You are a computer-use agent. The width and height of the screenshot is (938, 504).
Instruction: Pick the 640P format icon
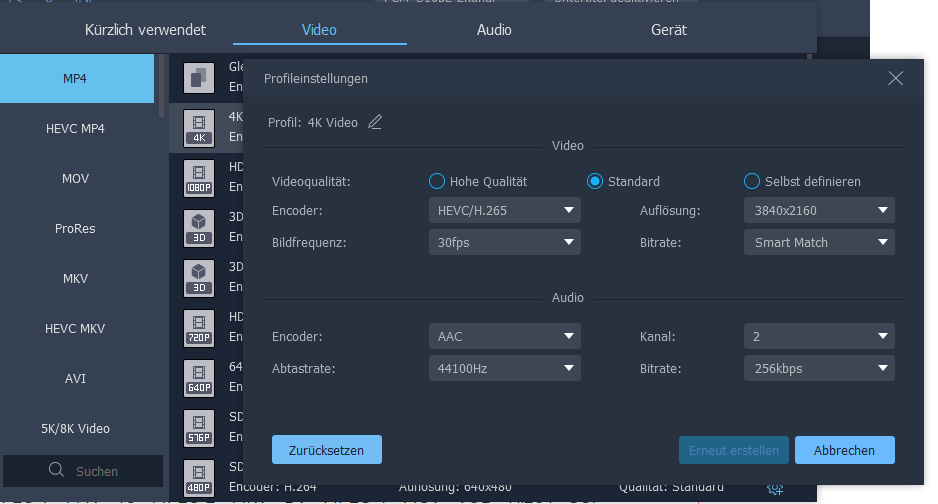[199, 378]
